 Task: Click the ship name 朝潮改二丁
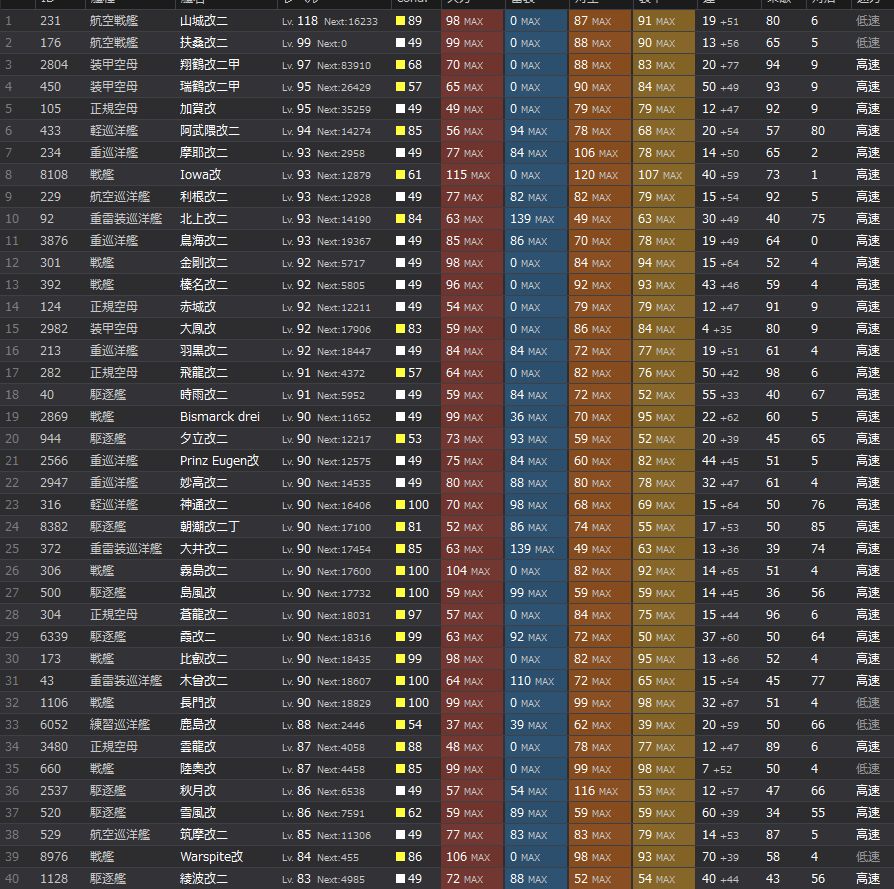pyautogui.click(x=210, y=527)
